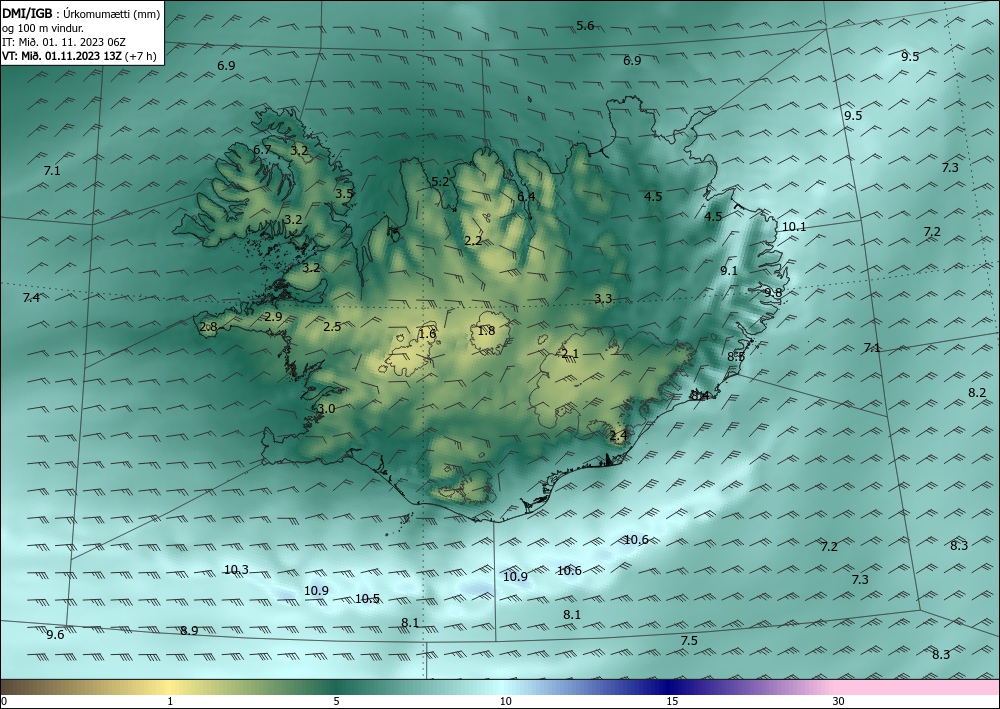Click the 1.8 value on Hofsjökull glacier
Viewport: 1000px width, 709px height.
[486, 330]
